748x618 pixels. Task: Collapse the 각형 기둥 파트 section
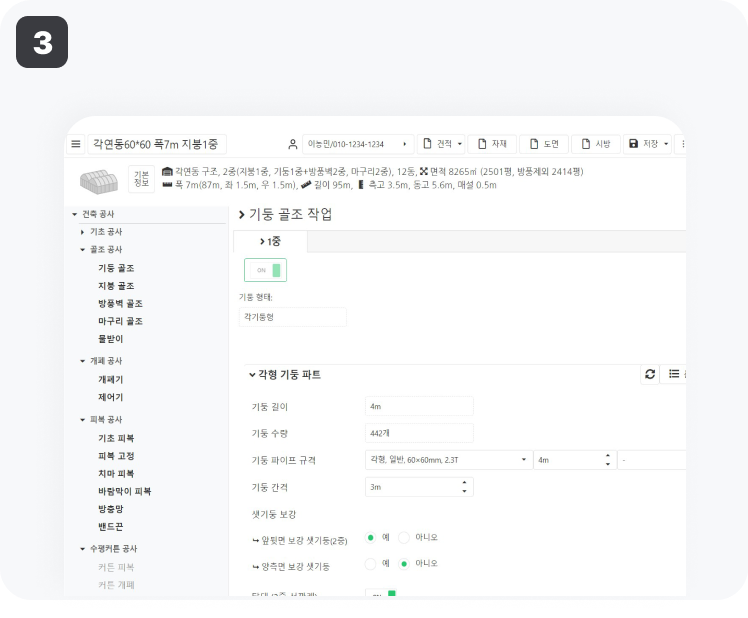pos(252,375)
